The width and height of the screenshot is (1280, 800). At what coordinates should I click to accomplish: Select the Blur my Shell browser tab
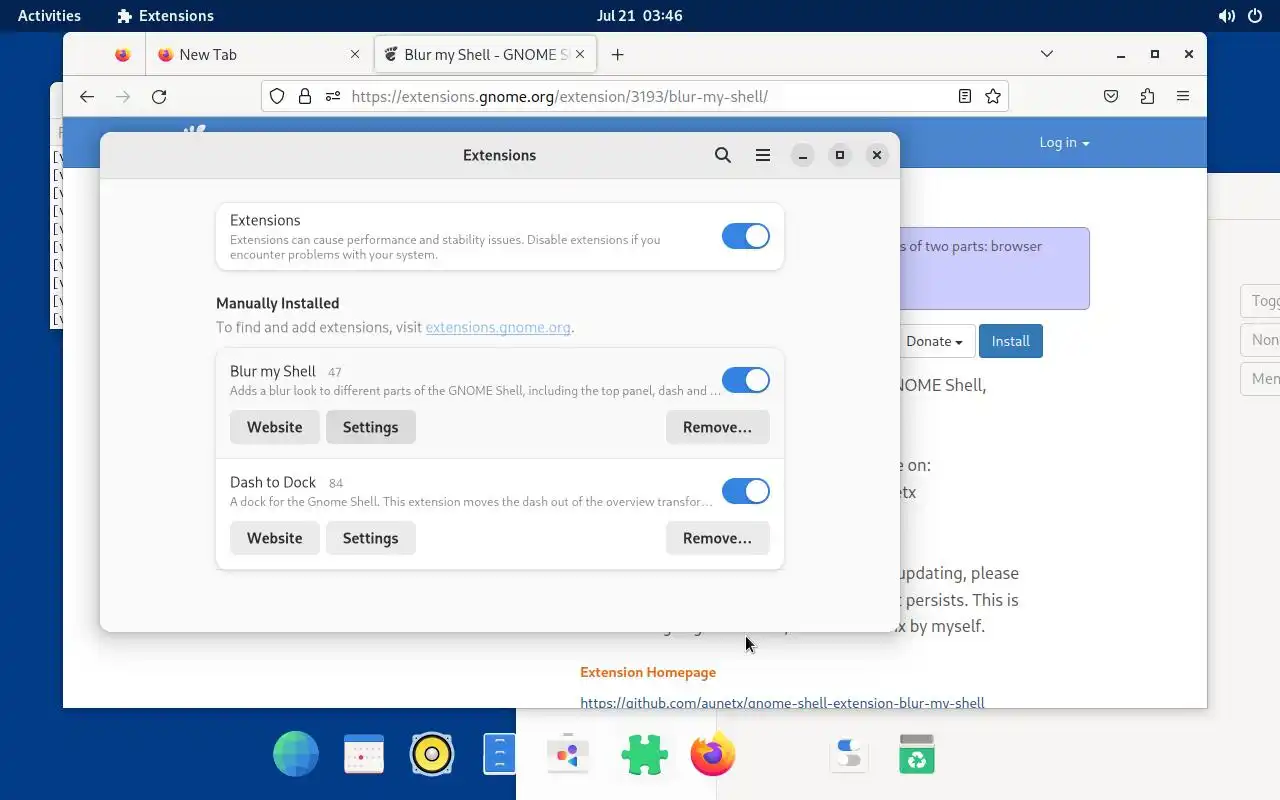[x=486, y=55]
